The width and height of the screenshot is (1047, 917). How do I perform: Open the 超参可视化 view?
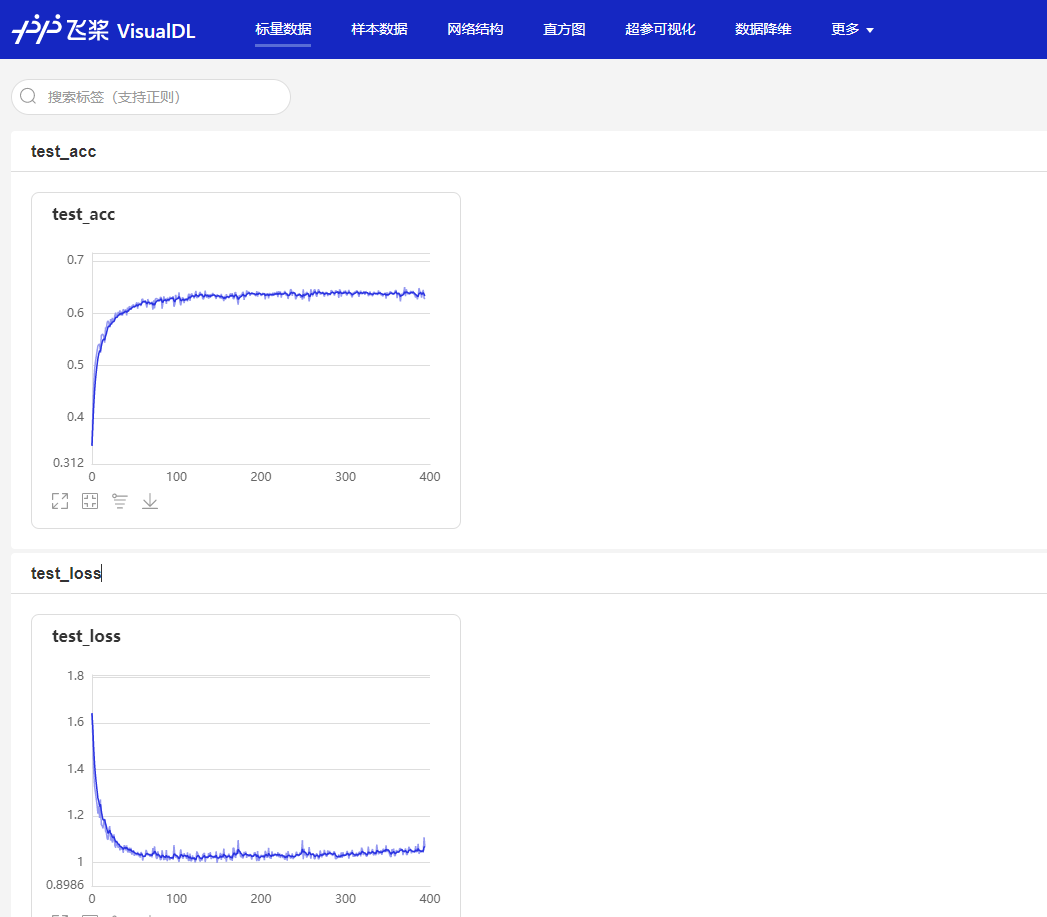pos(660,29)
